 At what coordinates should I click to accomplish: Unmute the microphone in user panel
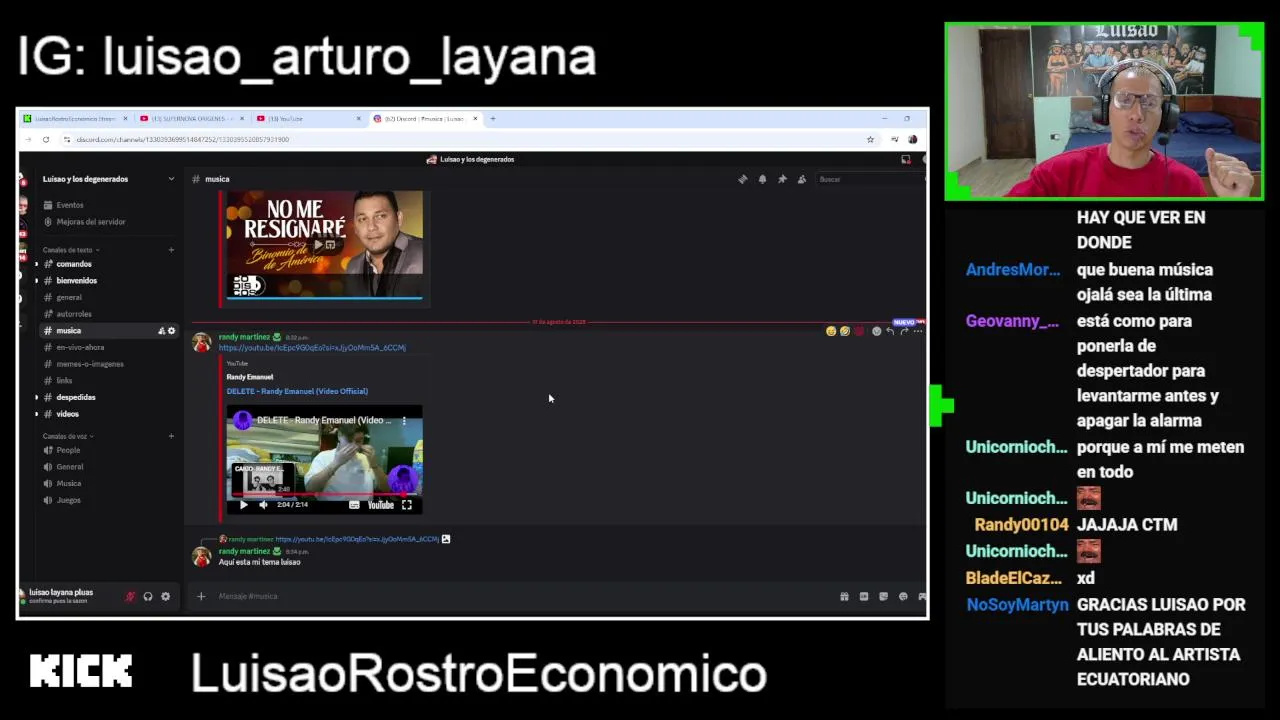pyautogui.click(x=129, y=597)
